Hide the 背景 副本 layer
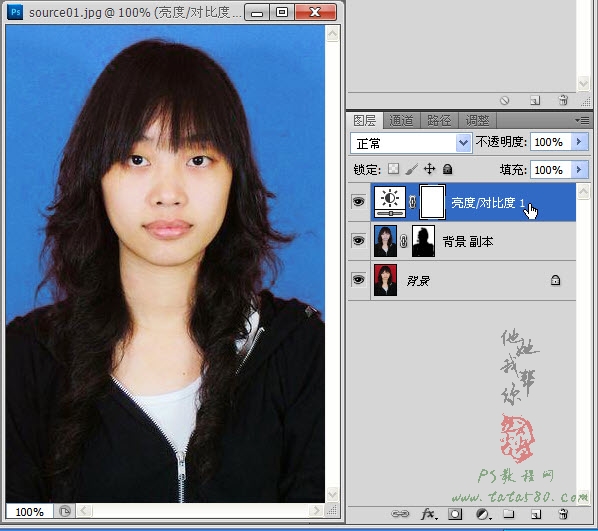598x531 pixels. tap(358, 241)
